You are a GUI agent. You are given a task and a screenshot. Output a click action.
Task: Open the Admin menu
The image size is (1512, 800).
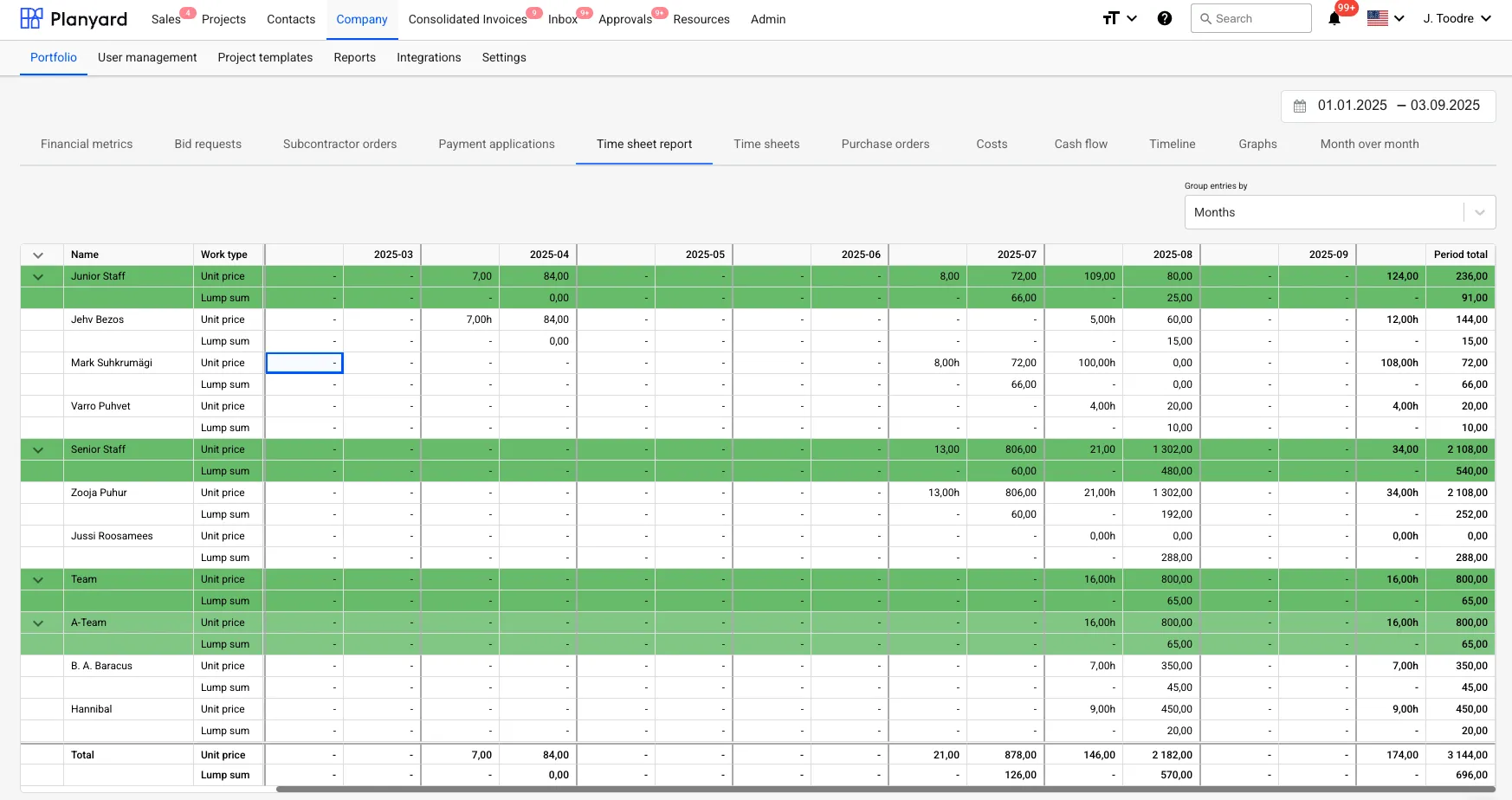(767, 19)
